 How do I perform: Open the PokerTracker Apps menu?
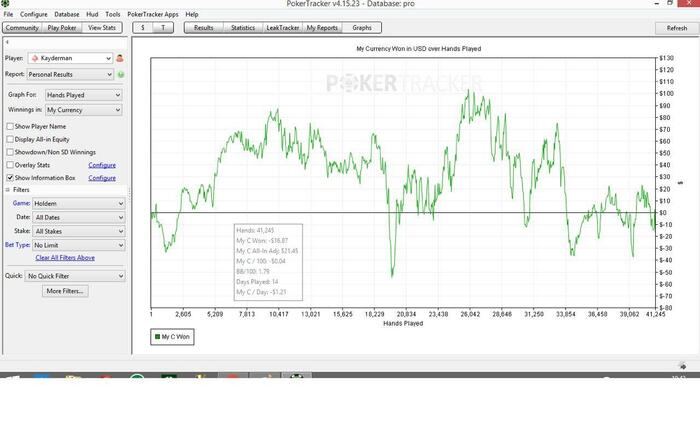[x=153, y=14]
